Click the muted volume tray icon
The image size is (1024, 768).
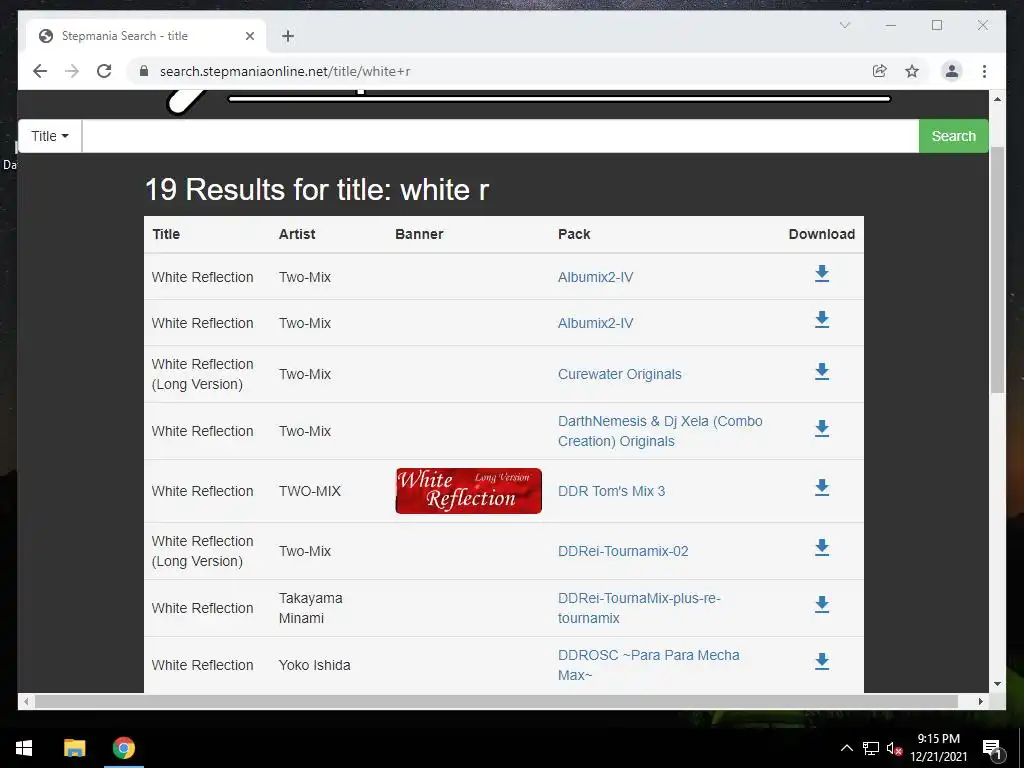894,748
